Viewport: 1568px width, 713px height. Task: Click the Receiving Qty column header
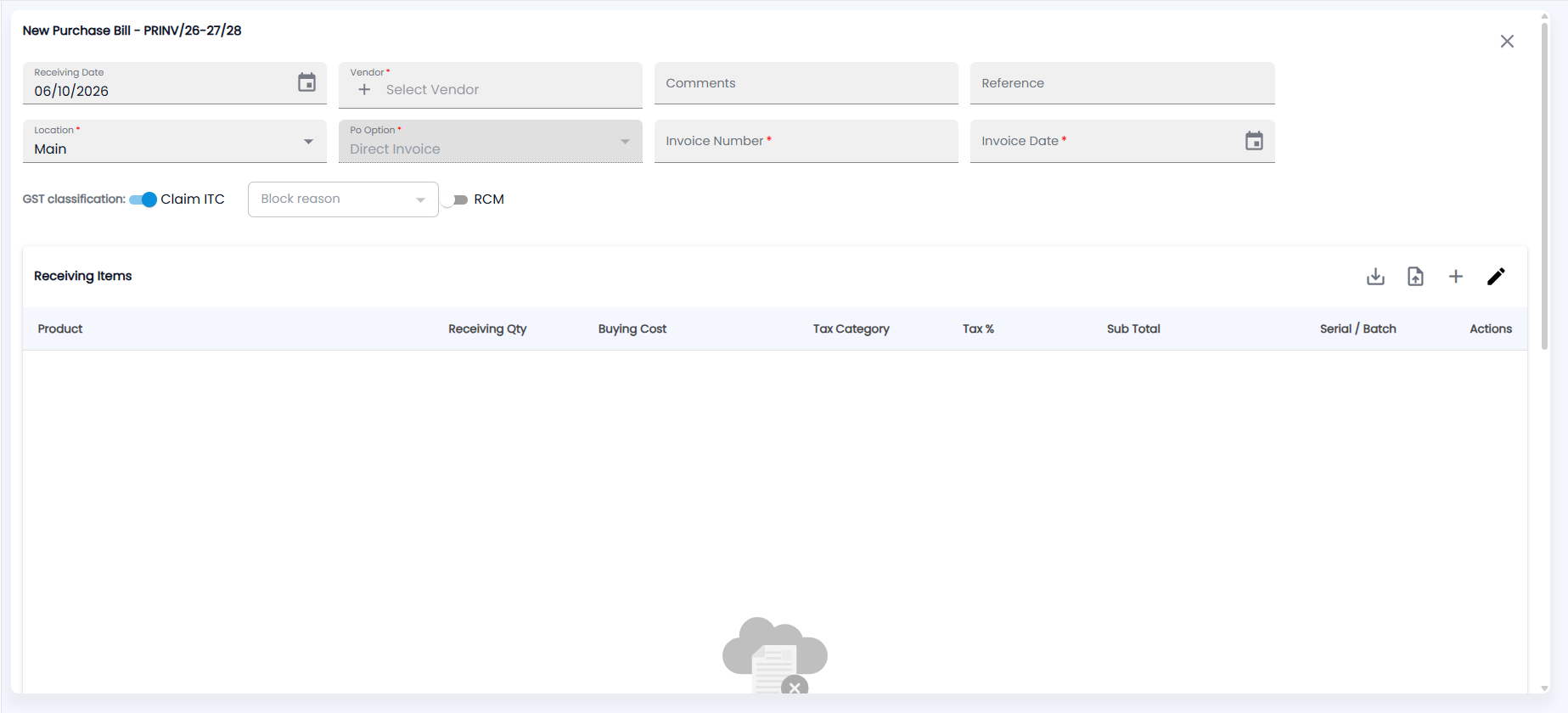click(x=487, y=328)
